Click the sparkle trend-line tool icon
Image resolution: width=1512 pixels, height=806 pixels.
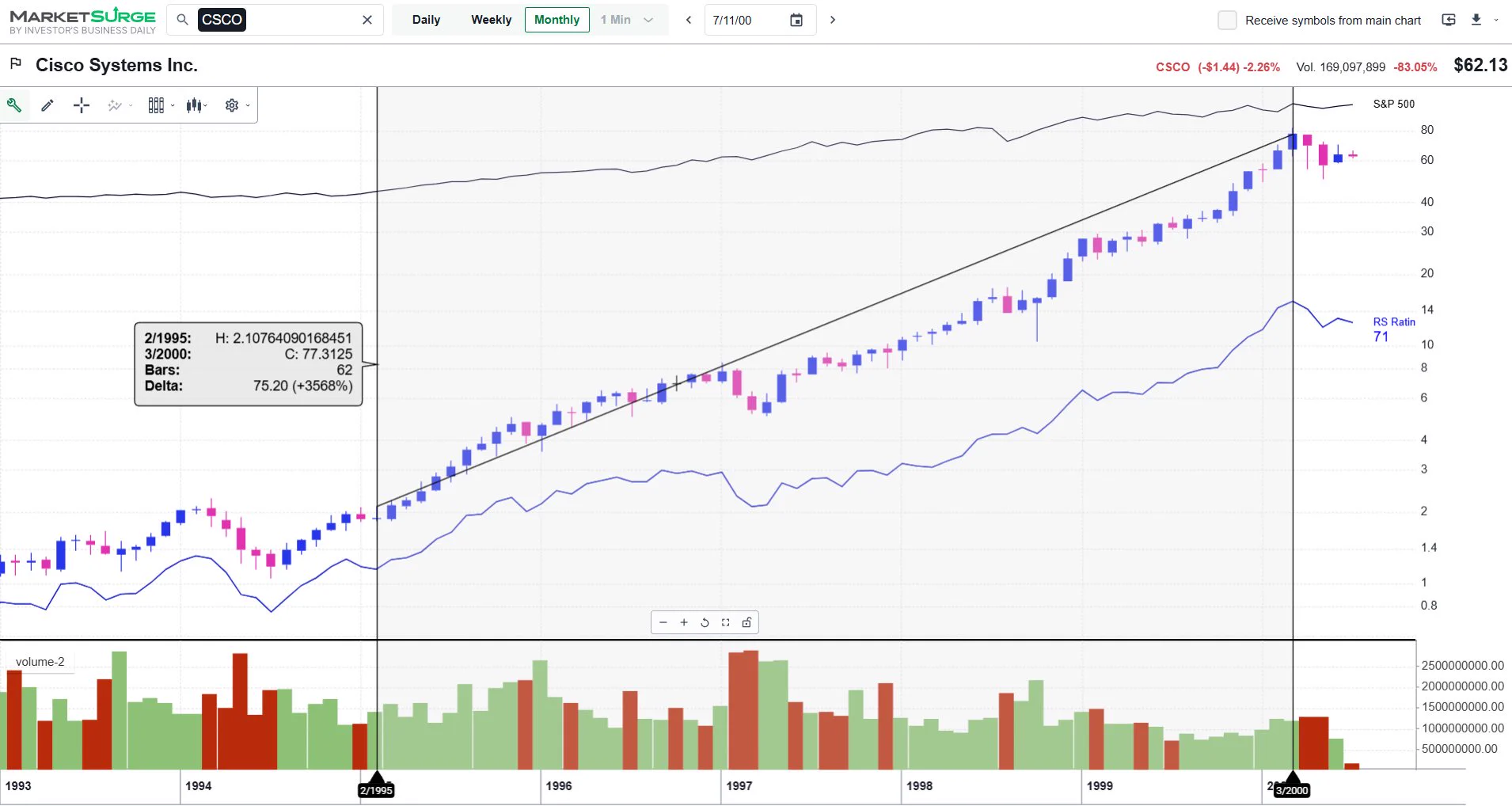pos(115,105)
